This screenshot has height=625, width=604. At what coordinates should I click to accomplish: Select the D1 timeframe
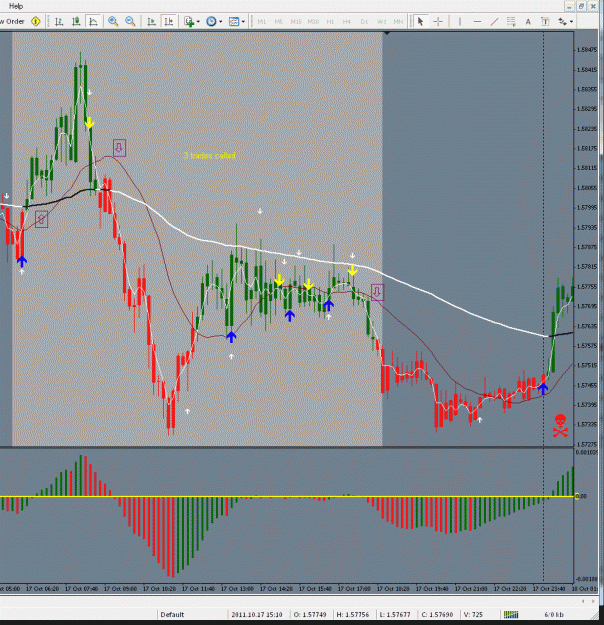click(x=364, y=22)
